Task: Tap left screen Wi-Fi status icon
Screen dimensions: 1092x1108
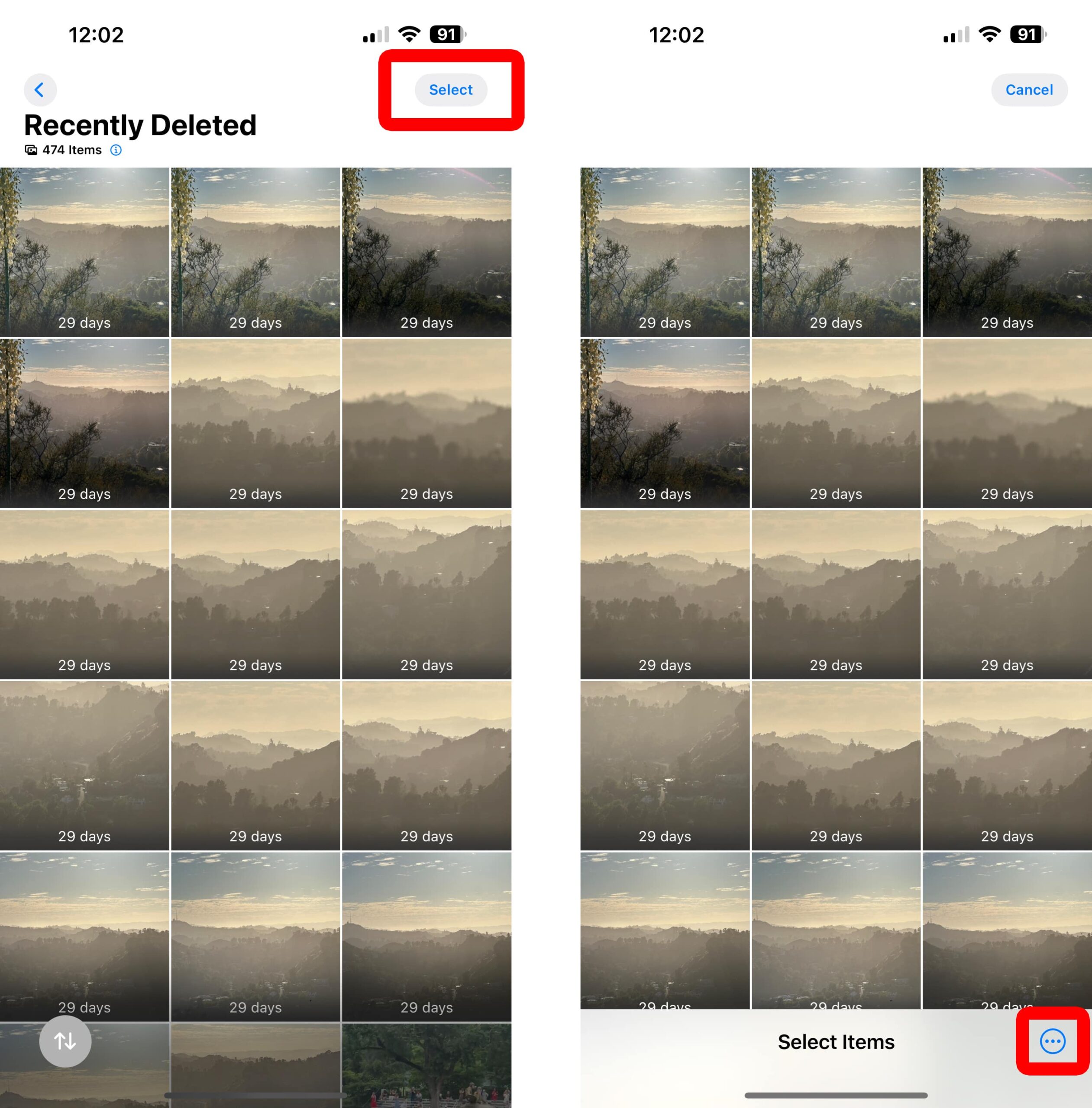Action: click(x=409, y=34)
